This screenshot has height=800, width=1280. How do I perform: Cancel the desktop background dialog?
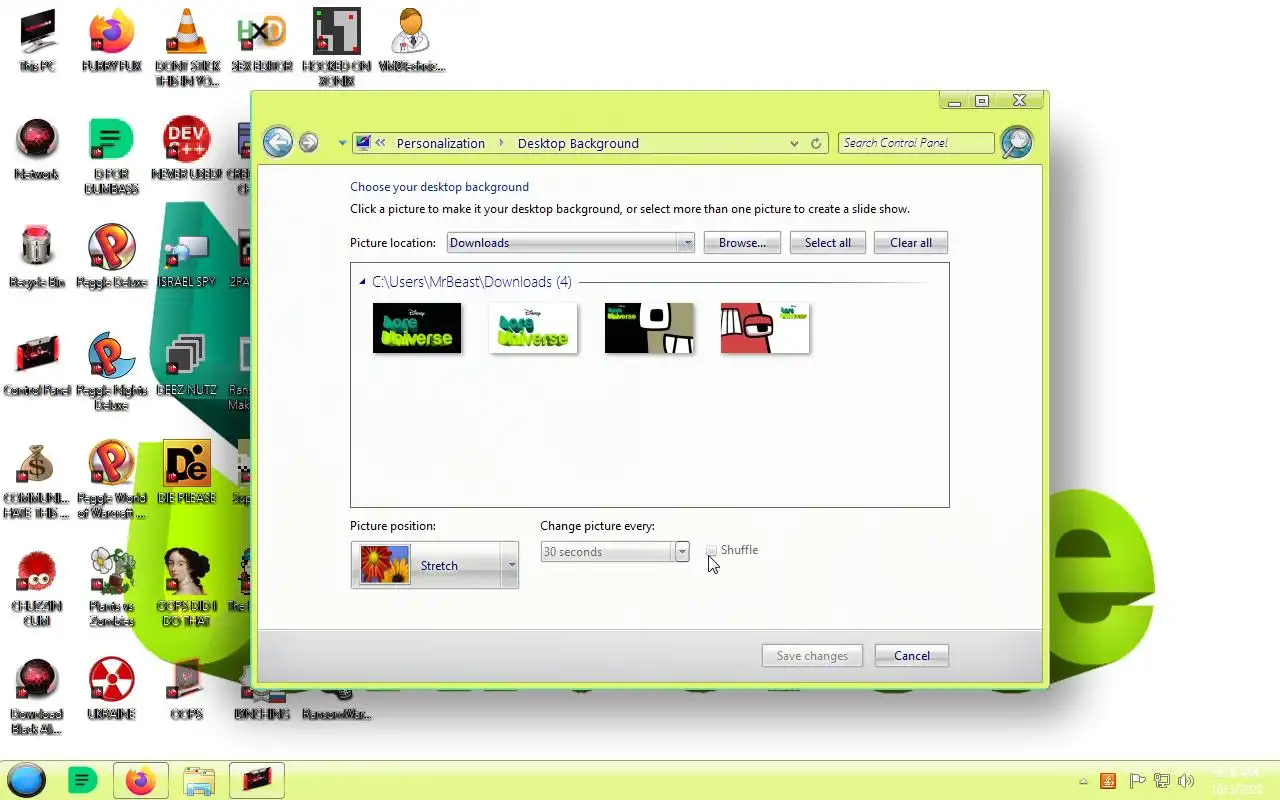click(x=912, y=656)
